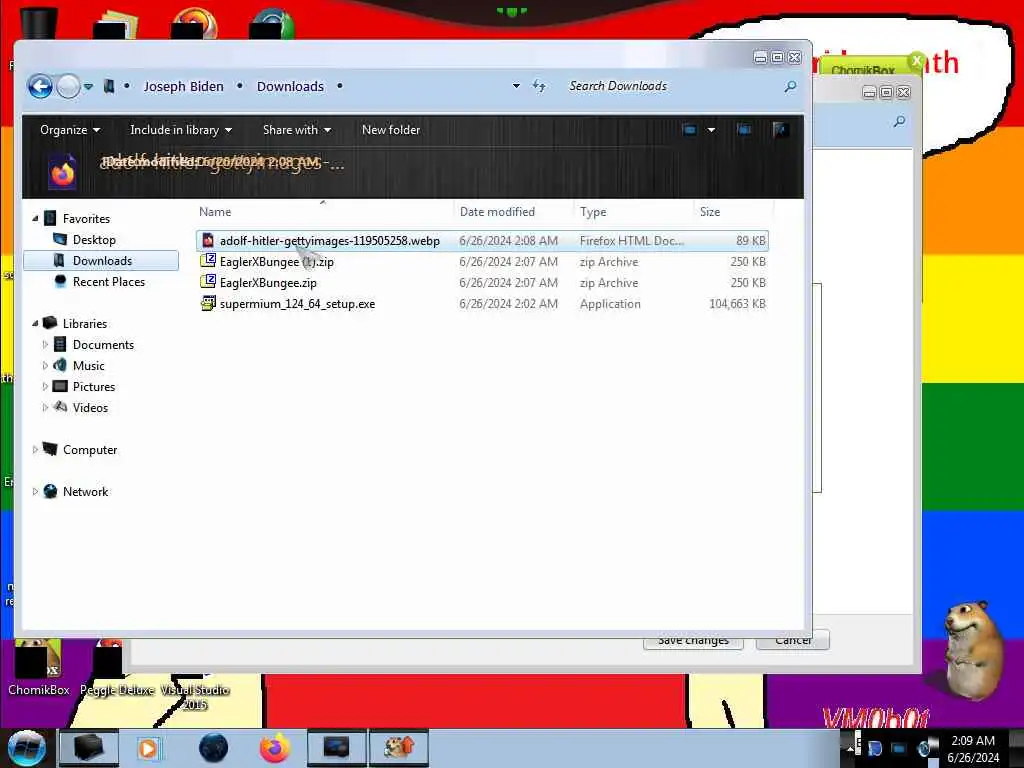Image resolution: width=1024 pixels, height=768 pixels.
Task: Expand the Pictures library
Action: pyautogui.click(x=45, y=386)
